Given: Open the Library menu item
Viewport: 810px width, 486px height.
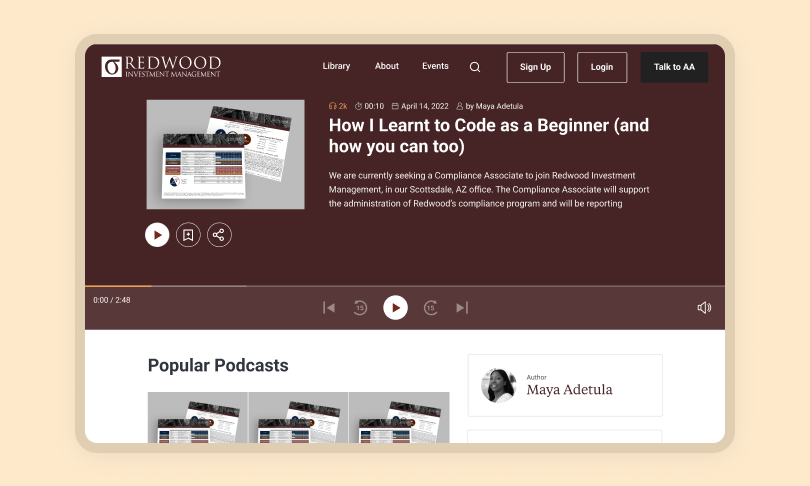Looking at the screenshot, I should pyautogui.click(x=336, y=66).
